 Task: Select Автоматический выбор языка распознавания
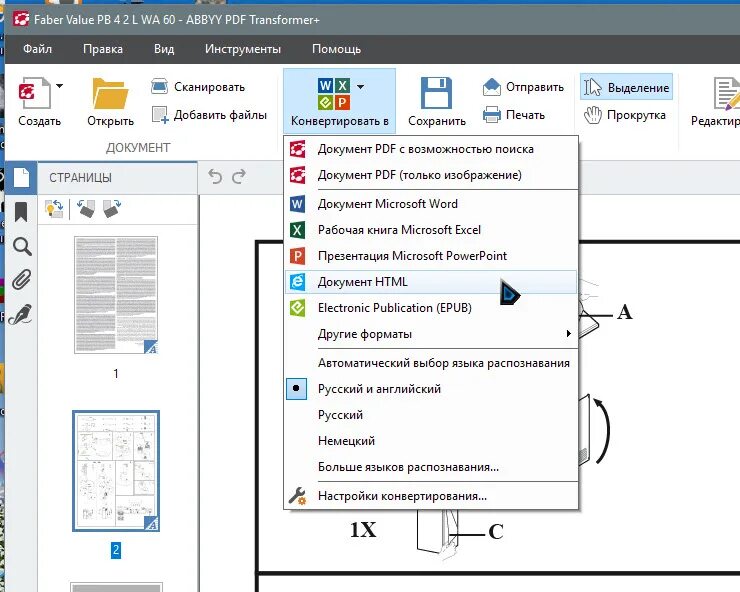431,363
